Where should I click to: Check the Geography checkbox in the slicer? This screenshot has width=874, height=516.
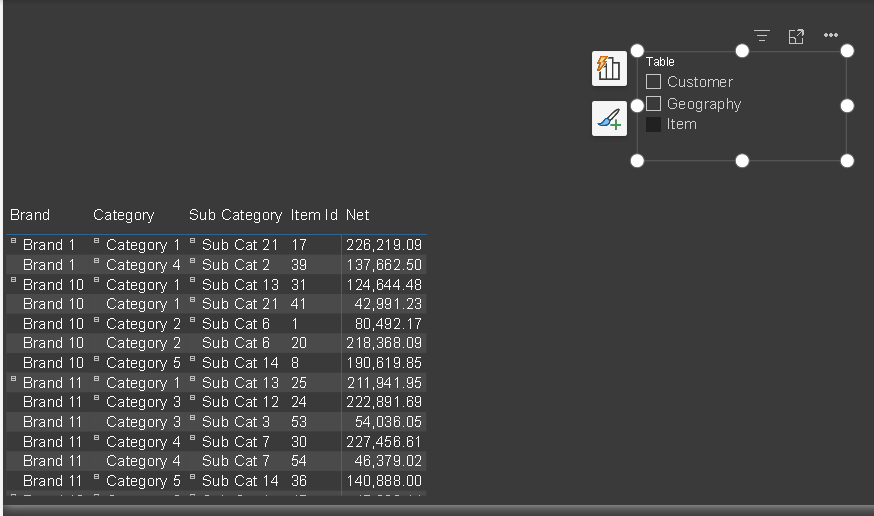(x=653, y=104)
